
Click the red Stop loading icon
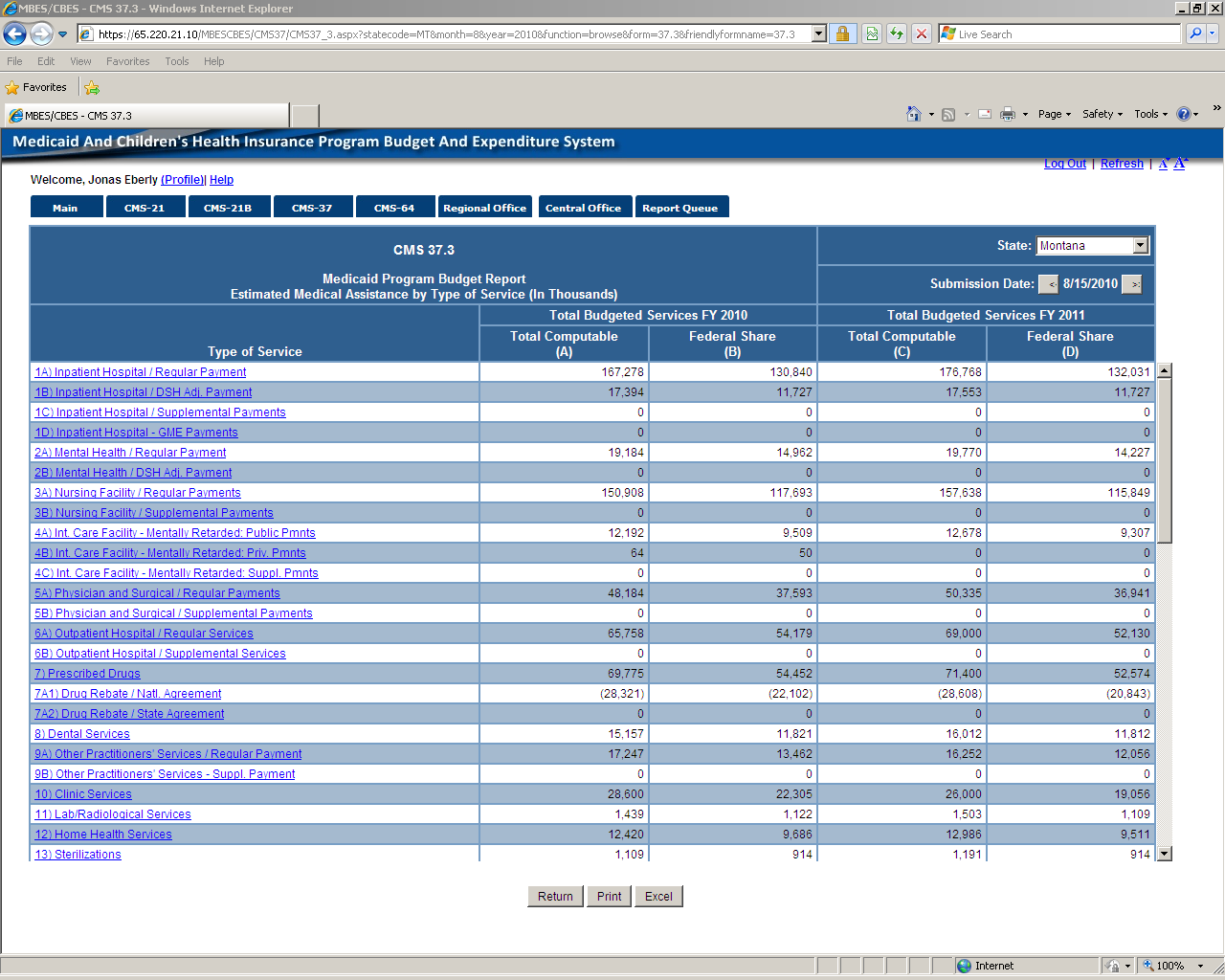pyautogui.click(x=921, y=34)
